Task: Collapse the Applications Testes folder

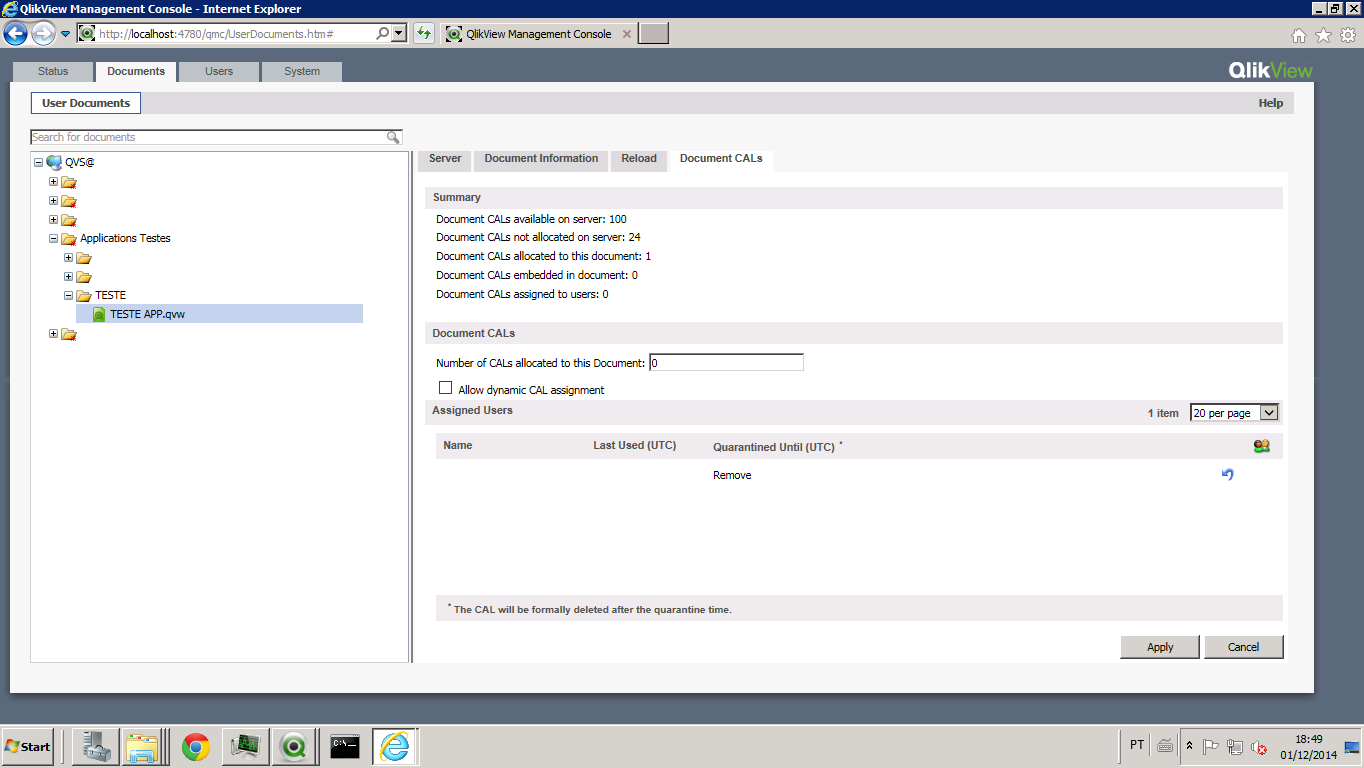Action: coord(53,239)
